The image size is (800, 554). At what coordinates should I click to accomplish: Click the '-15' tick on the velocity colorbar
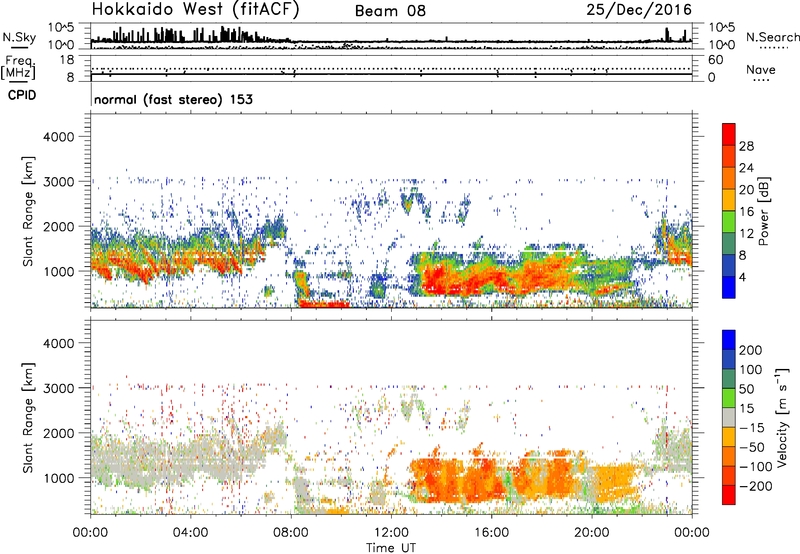pos(752,428)
